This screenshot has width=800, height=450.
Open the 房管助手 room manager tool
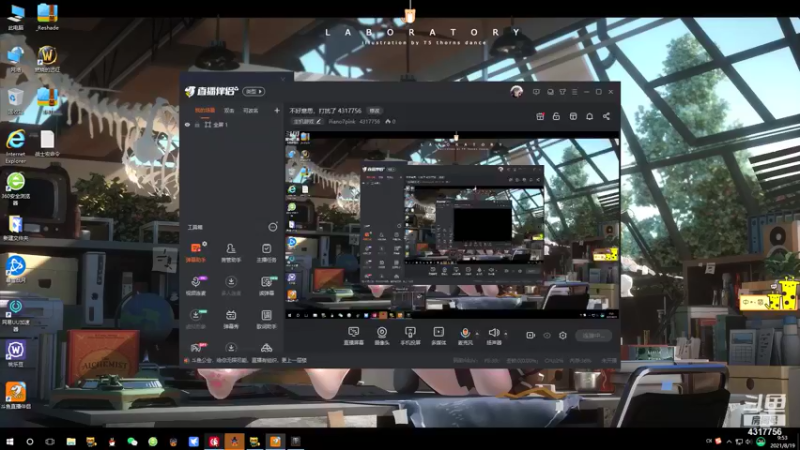pos(231,252)
